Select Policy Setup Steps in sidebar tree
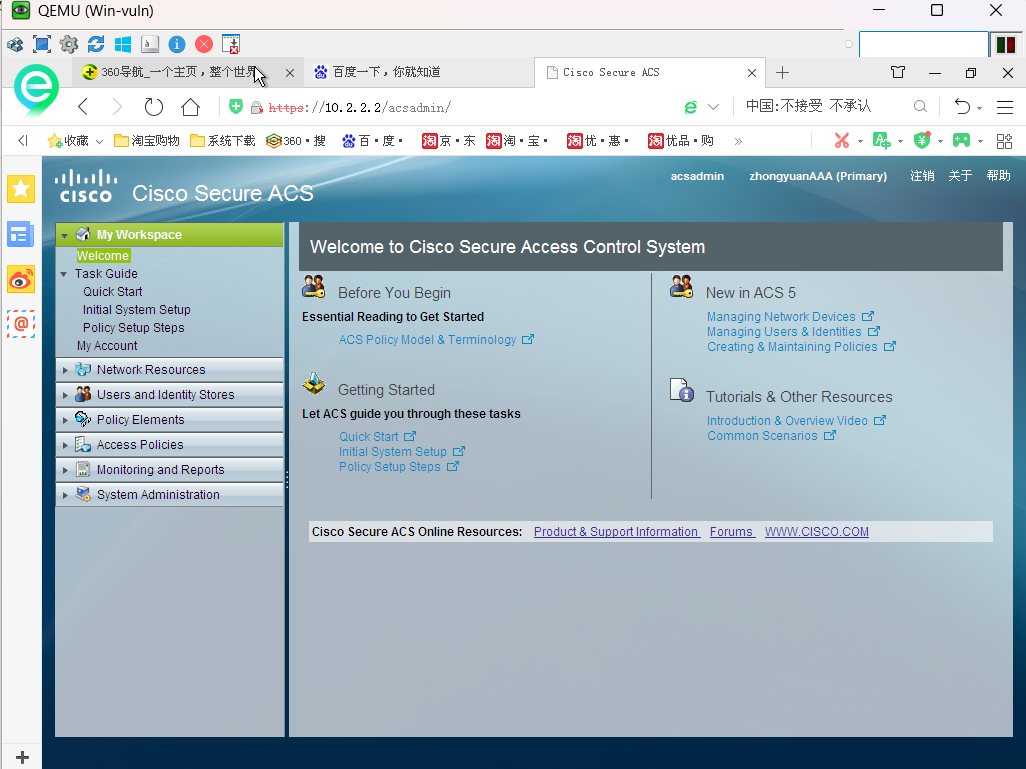Viewport: 1026px width, 769px height. click(x=133, y=328)
